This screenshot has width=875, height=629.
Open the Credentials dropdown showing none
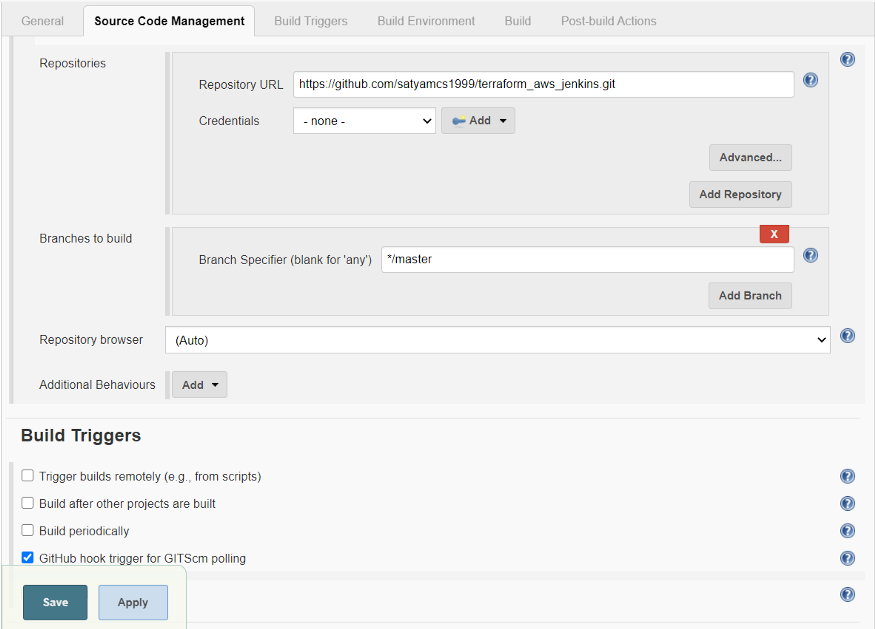click(x=364, y=121)
